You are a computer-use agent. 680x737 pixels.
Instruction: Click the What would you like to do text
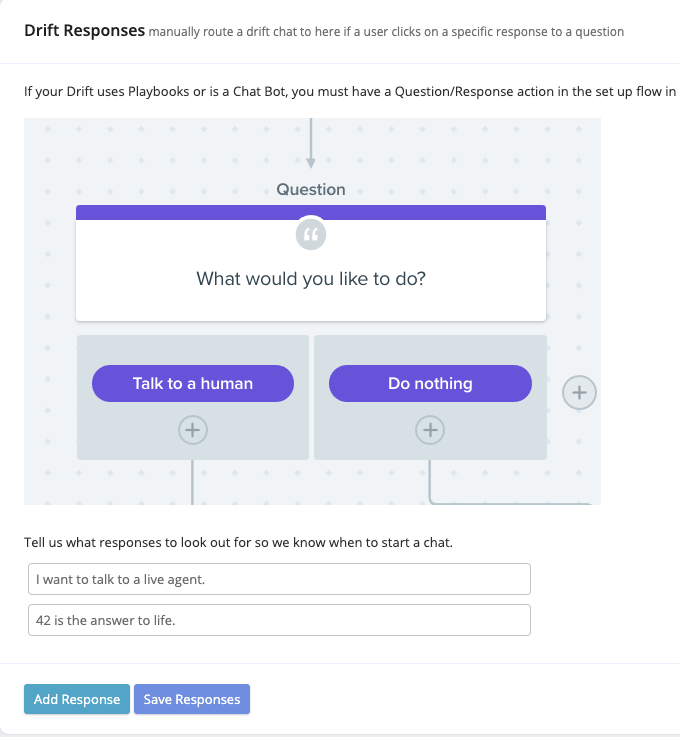click(x=311, y=279)
